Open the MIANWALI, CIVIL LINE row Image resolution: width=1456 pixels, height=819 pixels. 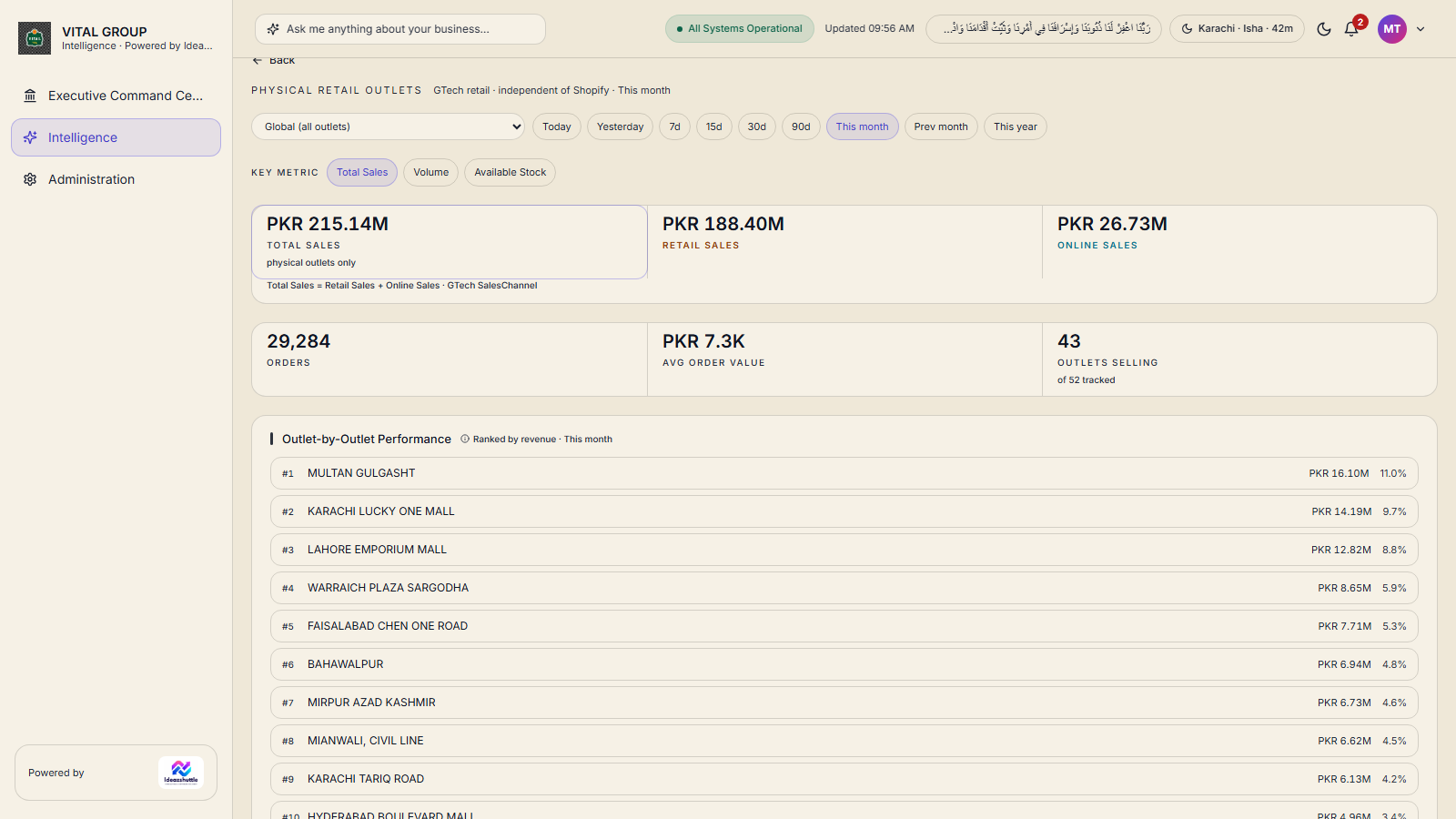coord(844,741)
